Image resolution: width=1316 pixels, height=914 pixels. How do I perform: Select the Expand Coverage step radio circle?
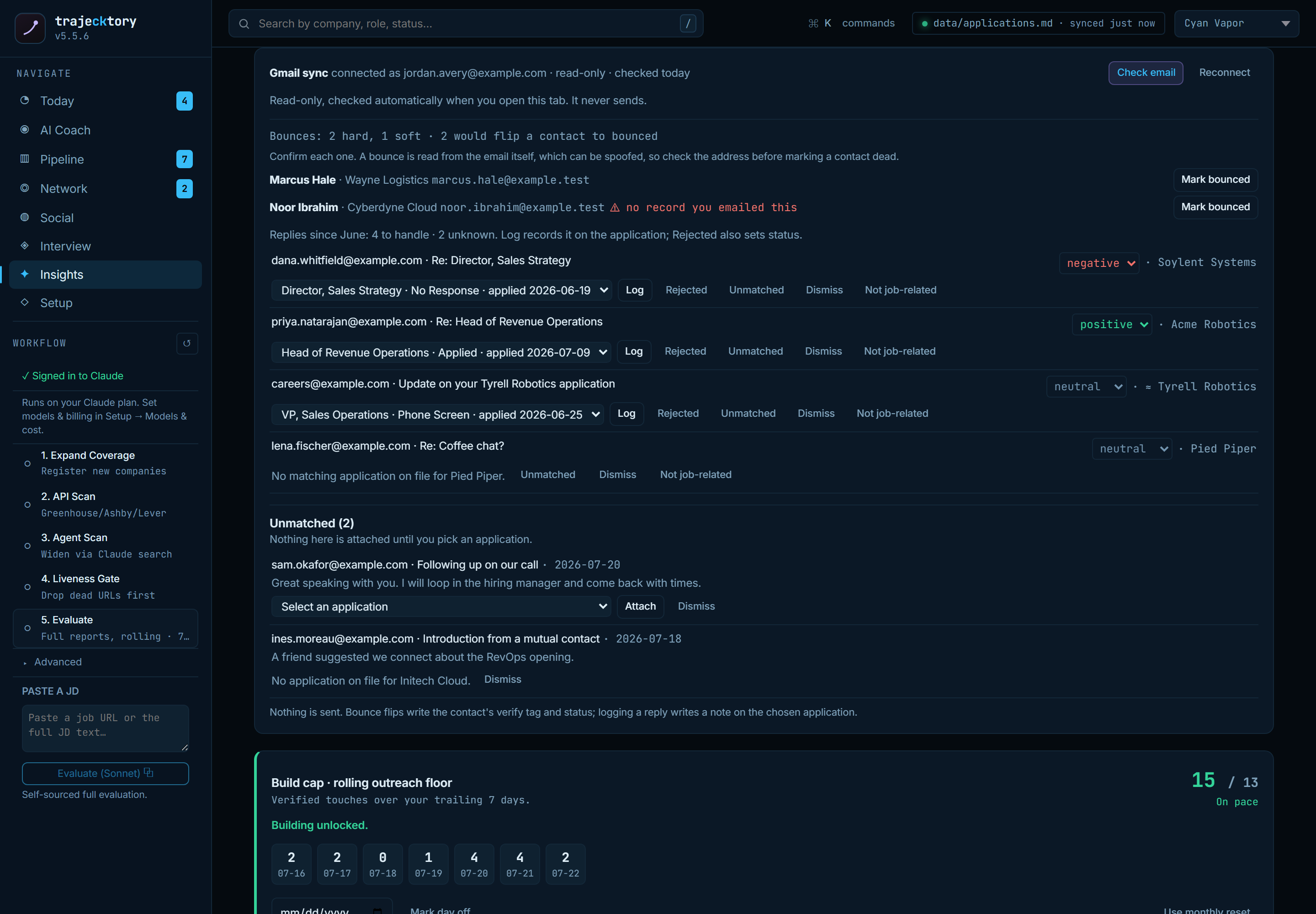tap(27, 463)
